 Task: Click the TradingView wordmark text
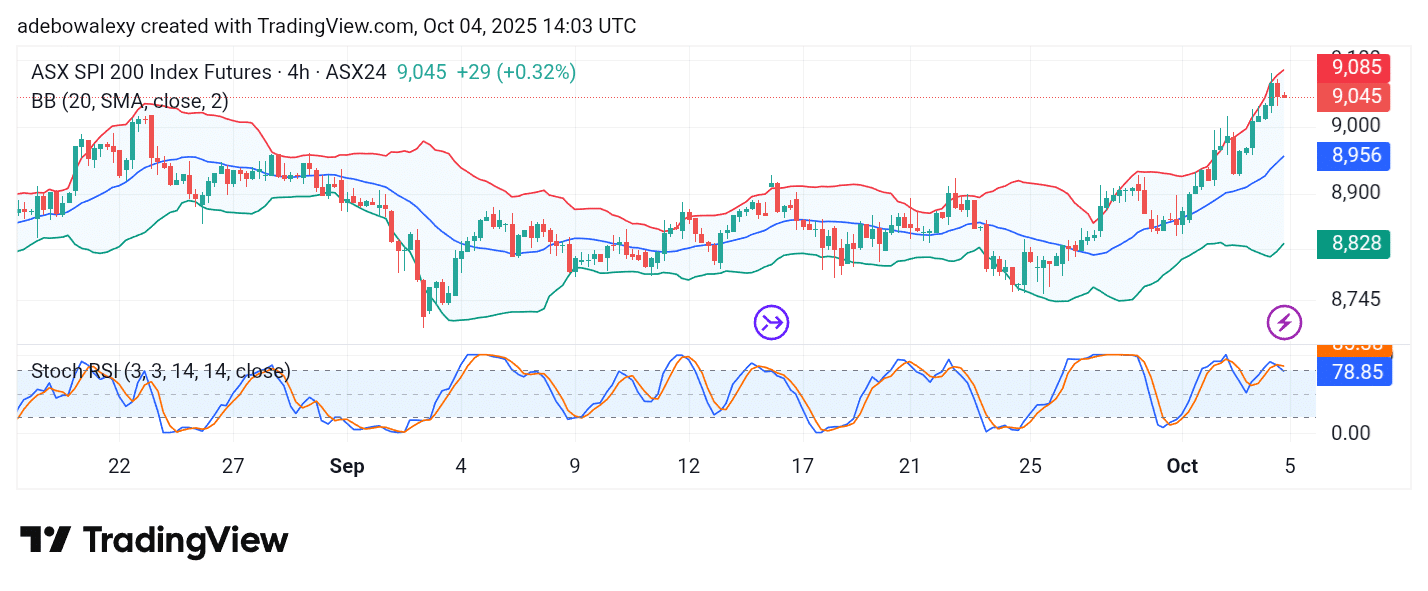click(185, 541)
